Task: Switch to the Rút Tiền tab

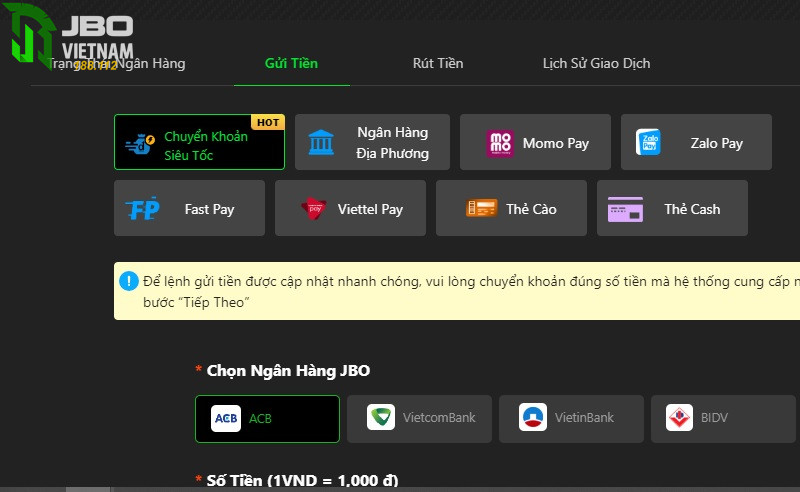Action: [438, 63]
